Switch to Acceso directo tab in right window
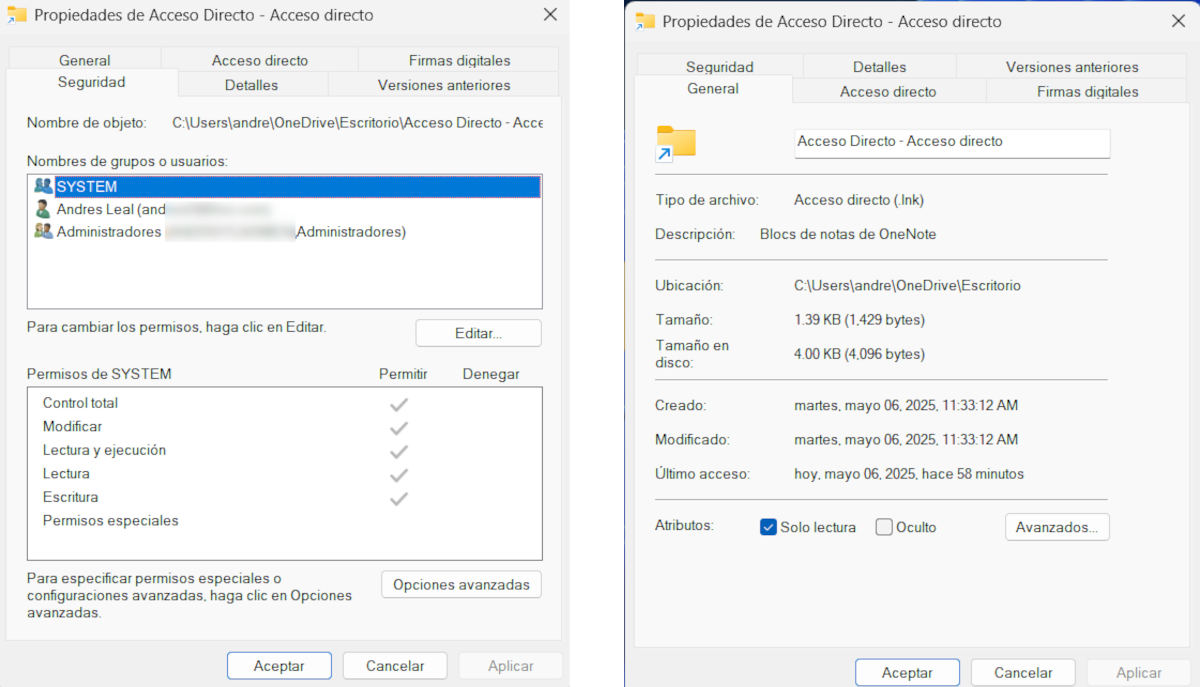This screenshot has width=1200, height=687. (888, 91)
